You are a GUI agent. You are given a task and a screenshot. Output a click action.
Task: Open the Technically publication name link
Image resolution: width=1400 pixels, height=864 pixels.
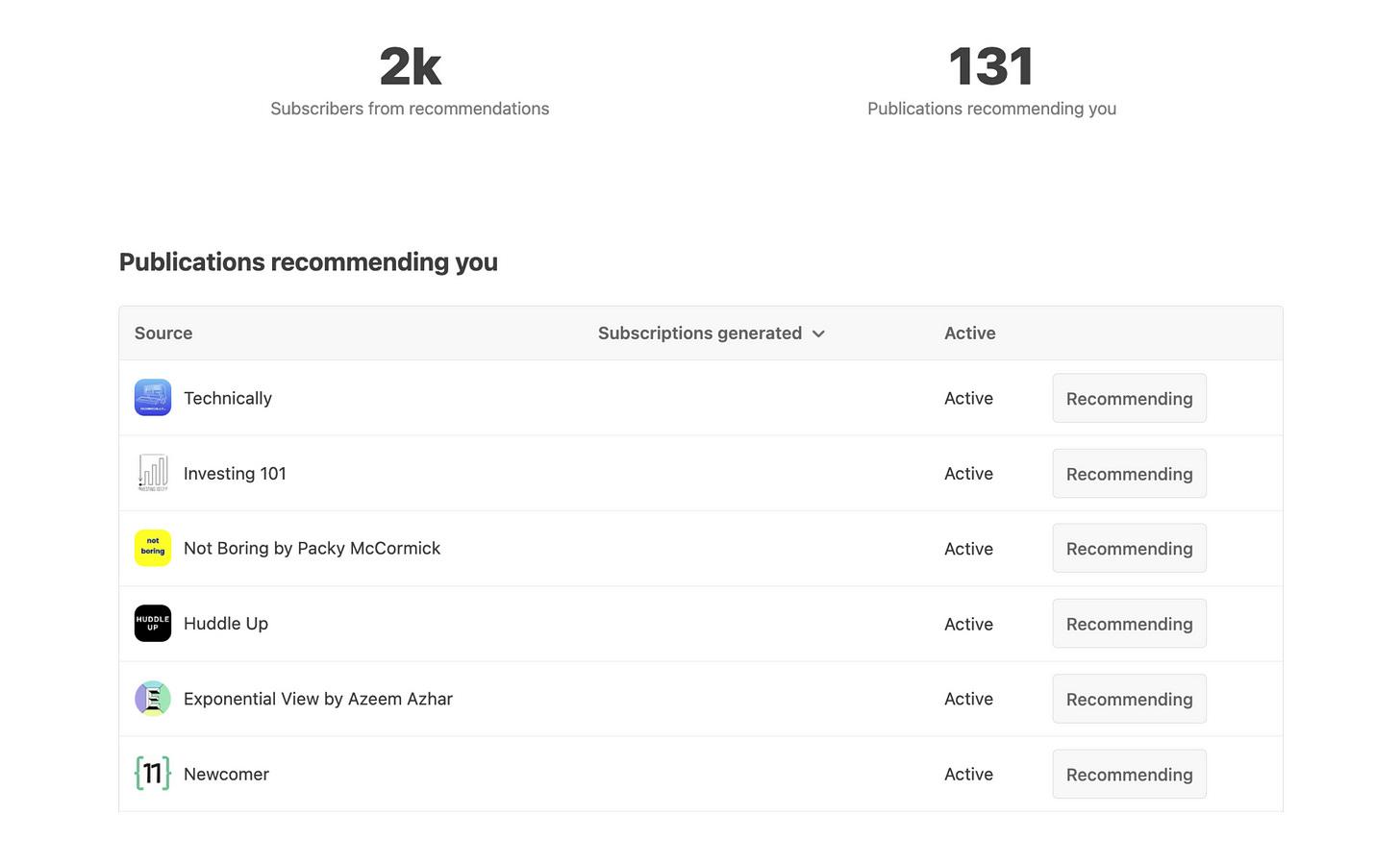click(x=228, y=399)
